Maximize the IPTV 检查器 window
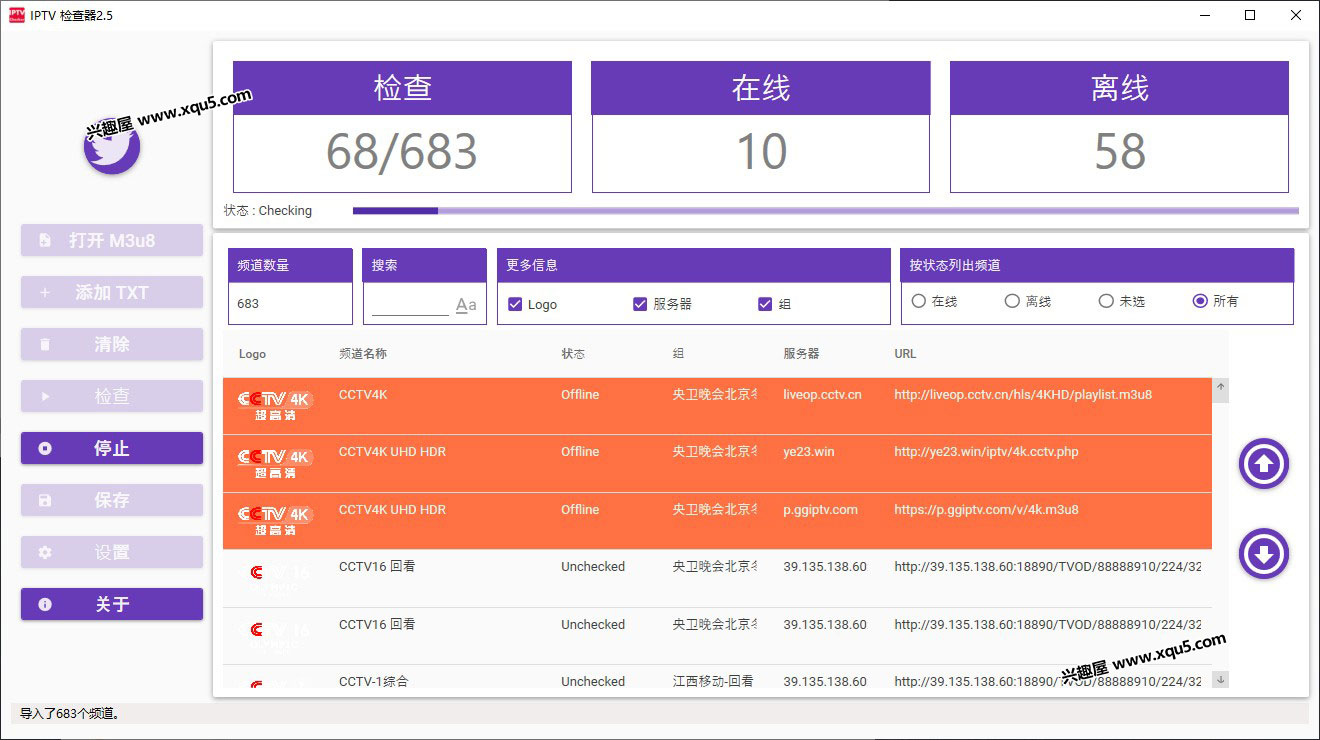Screen dimensions: 1320x740 (x=1250, y=15)
